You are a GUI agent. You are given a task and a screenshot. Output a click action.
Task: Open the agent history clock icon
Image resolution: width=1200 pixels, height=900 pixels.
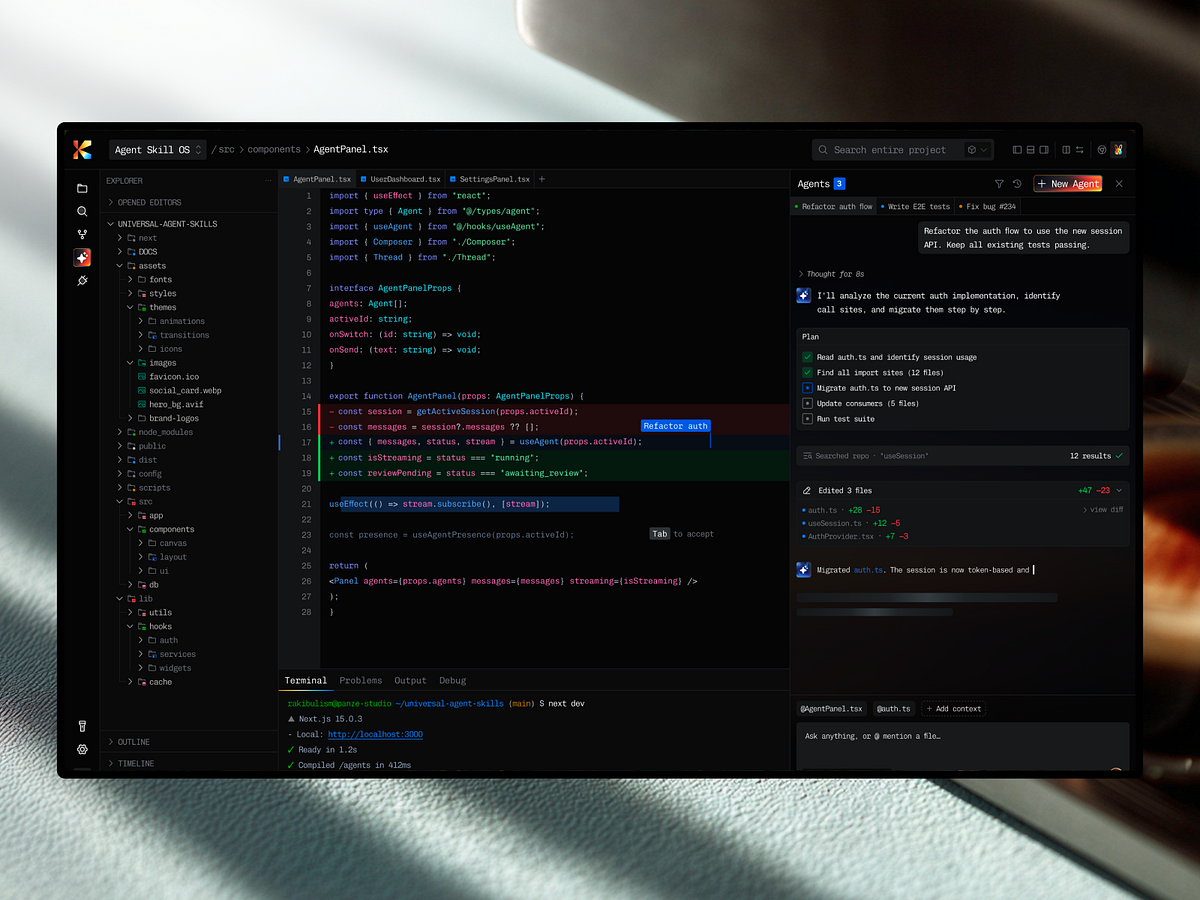1017,184
